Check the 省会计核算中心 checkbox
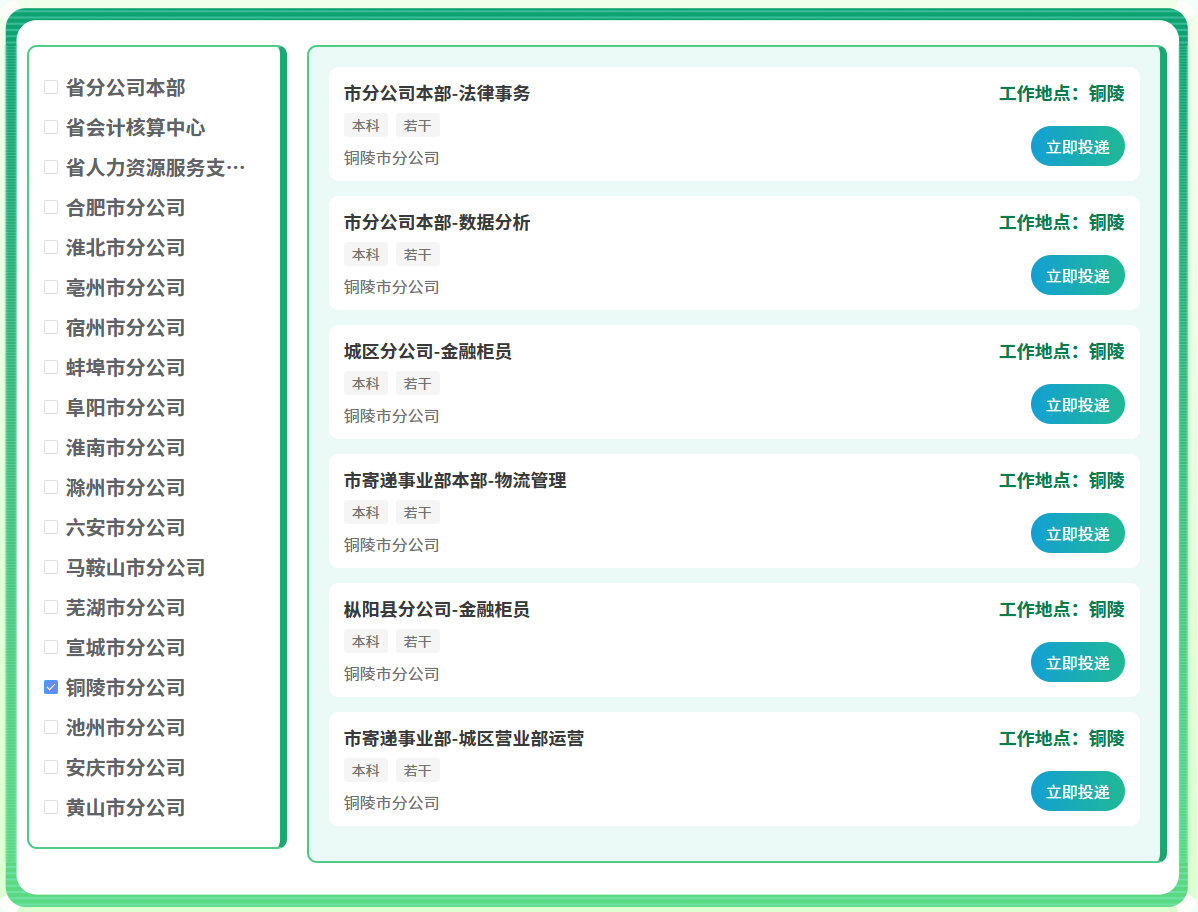This screenshot has height=912, width=1198. [51, 128]
